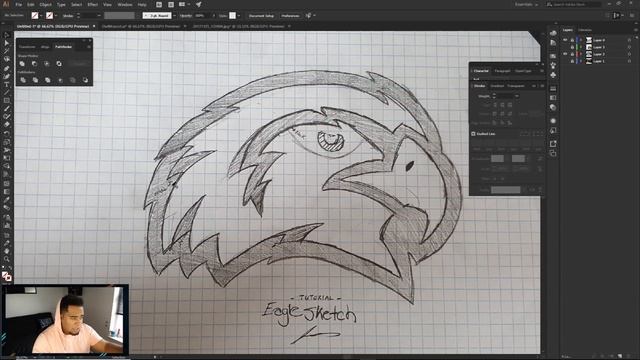This screenshot has height=360, width=640.
Task: Select the Eraser tool
Action: coord(7,124)
